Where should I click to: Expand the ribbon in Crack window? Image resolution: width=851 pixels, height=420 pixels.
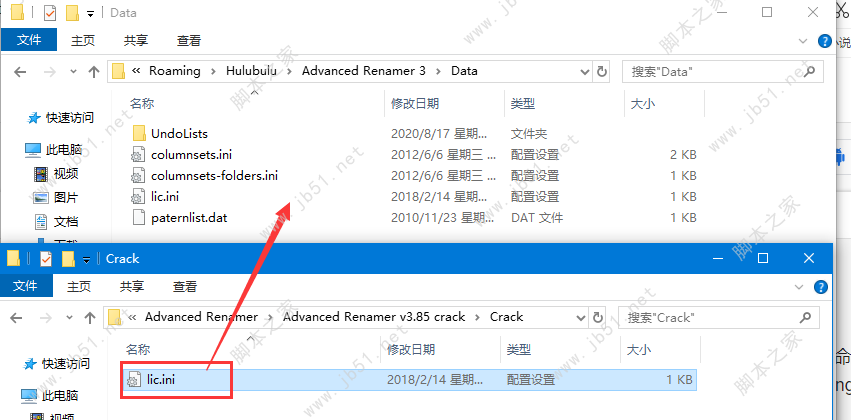[x=799, y=287]
